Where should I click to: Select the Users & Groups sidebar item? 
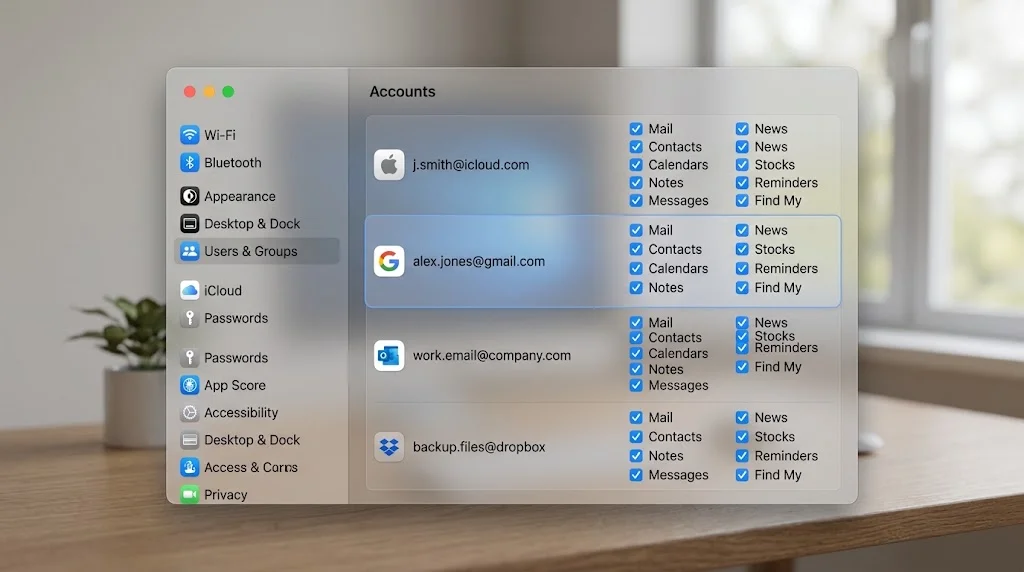(x=257, y=251)
